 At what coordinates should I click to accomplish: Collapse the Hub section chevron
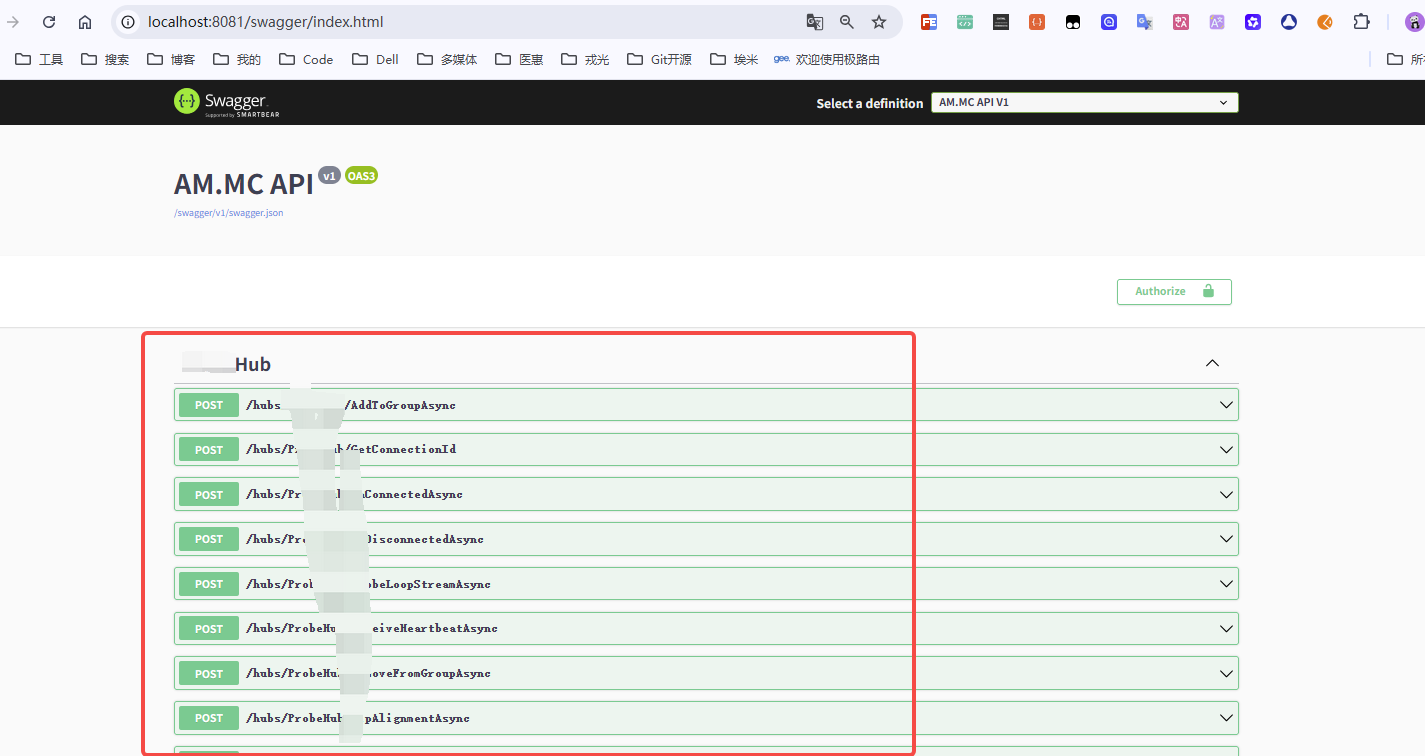click(1212, 363)
